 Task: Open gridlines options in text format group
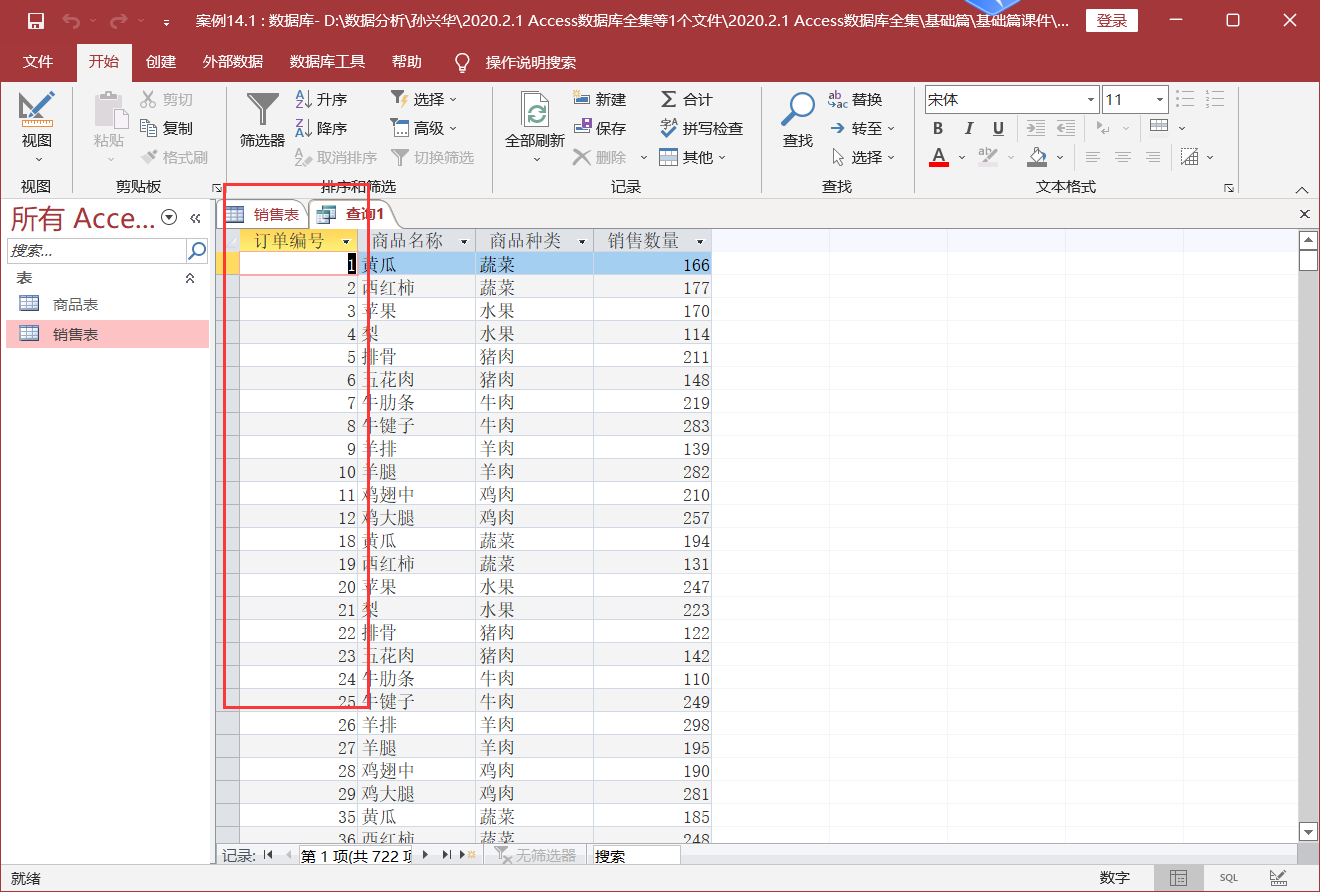point(1166,127)
